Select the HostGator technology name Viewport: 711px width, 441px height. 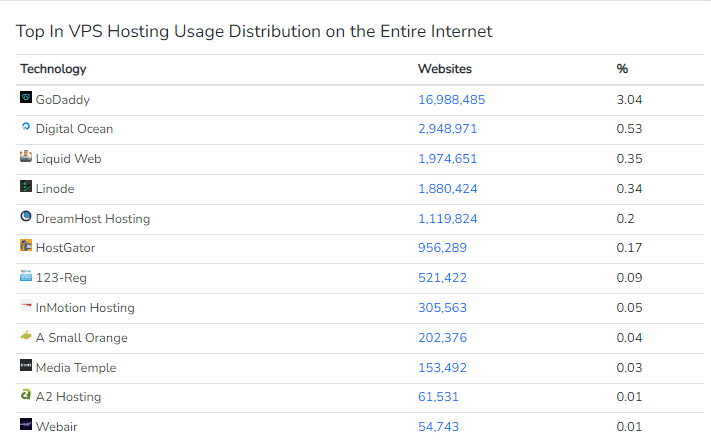(x=65, y=247)
